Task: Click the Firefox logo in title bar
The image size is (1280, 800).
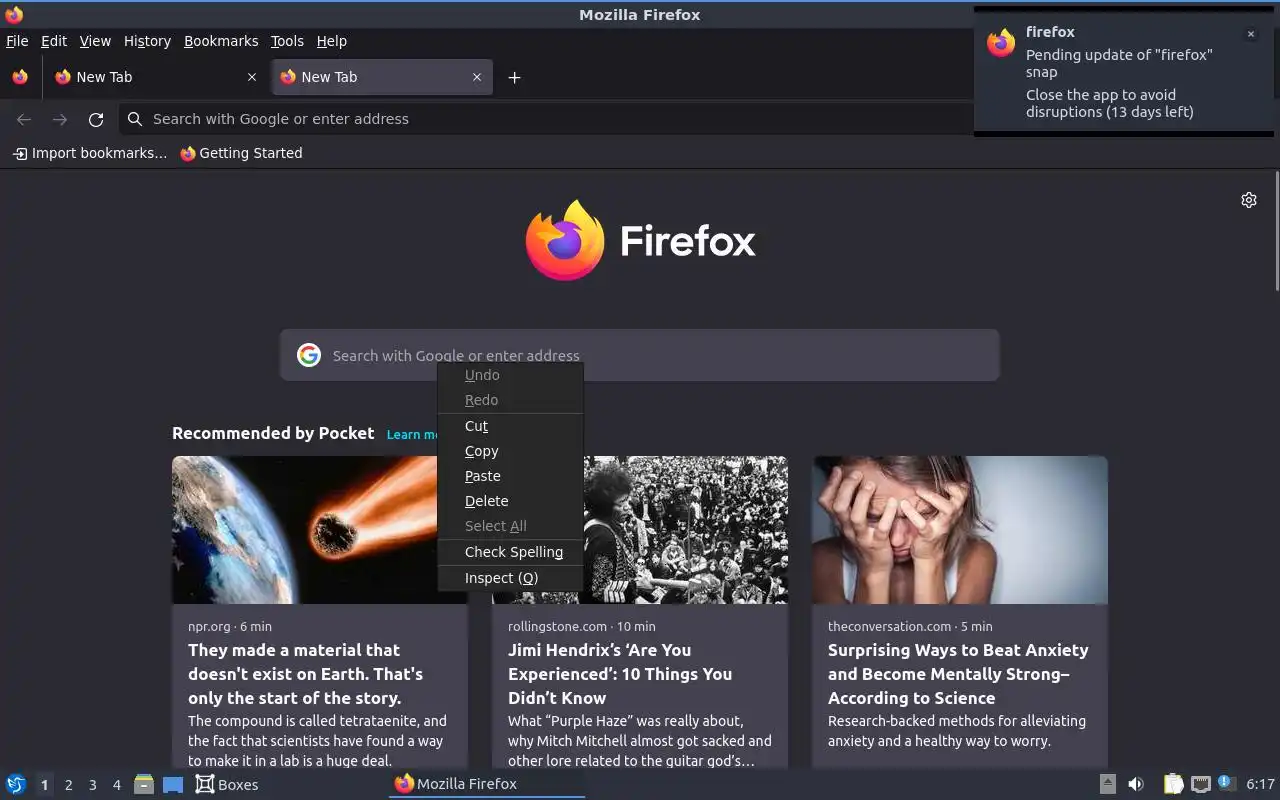Action: [14, 14]
